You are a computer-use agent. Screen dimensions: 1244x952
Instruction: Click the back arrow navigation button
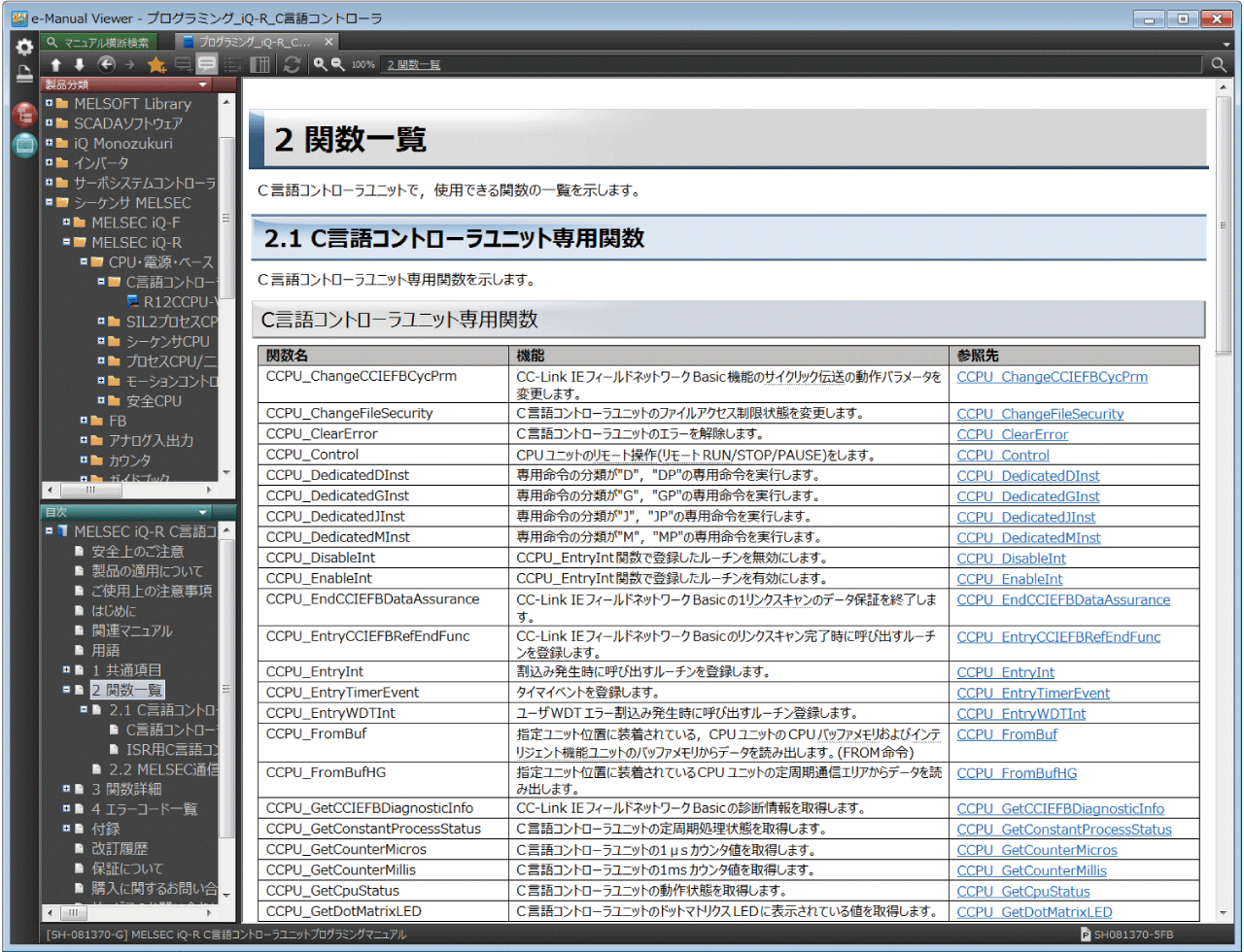coord(106,65)
